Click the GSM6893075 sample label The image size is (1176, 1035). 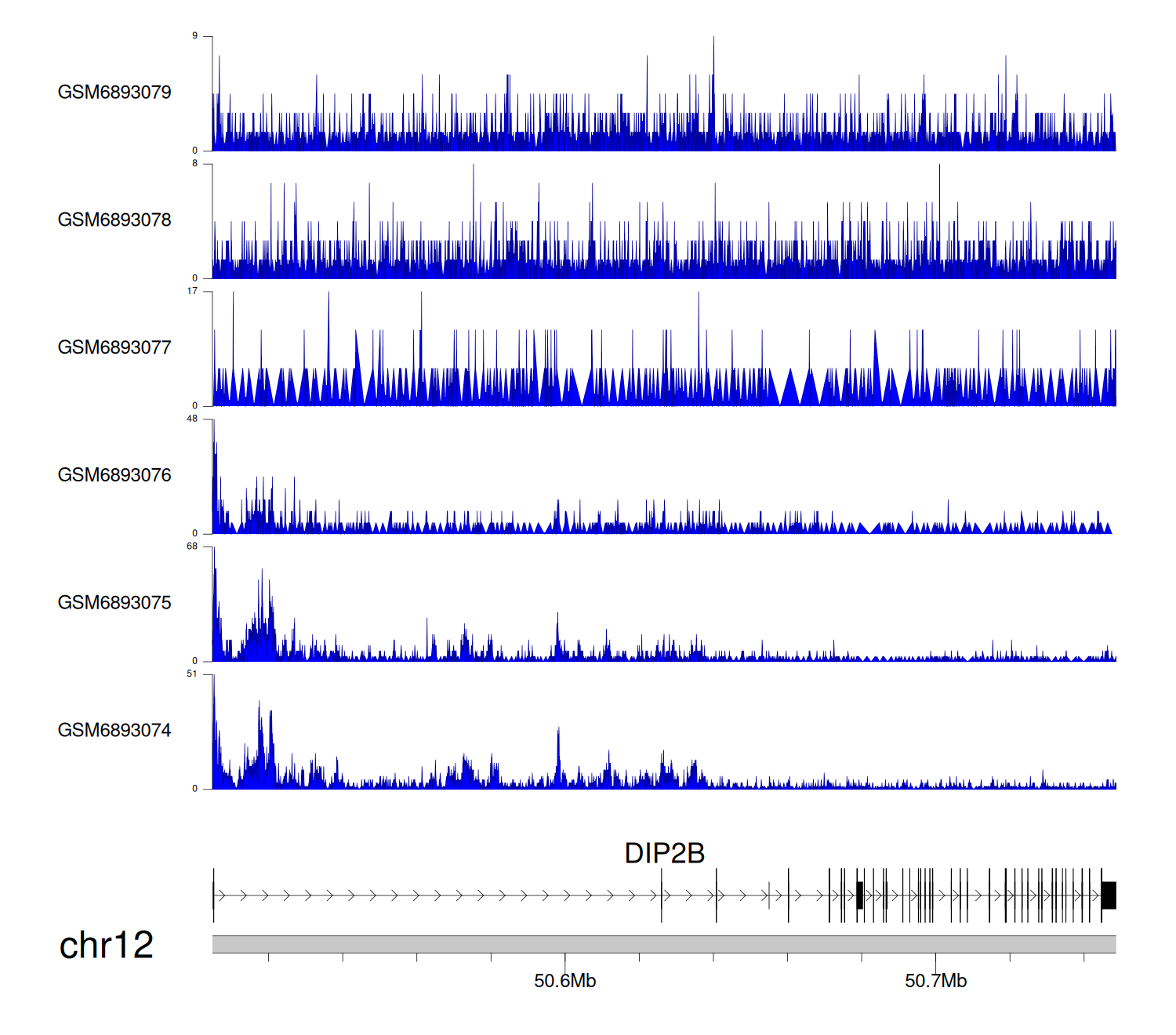coord(114,603)
